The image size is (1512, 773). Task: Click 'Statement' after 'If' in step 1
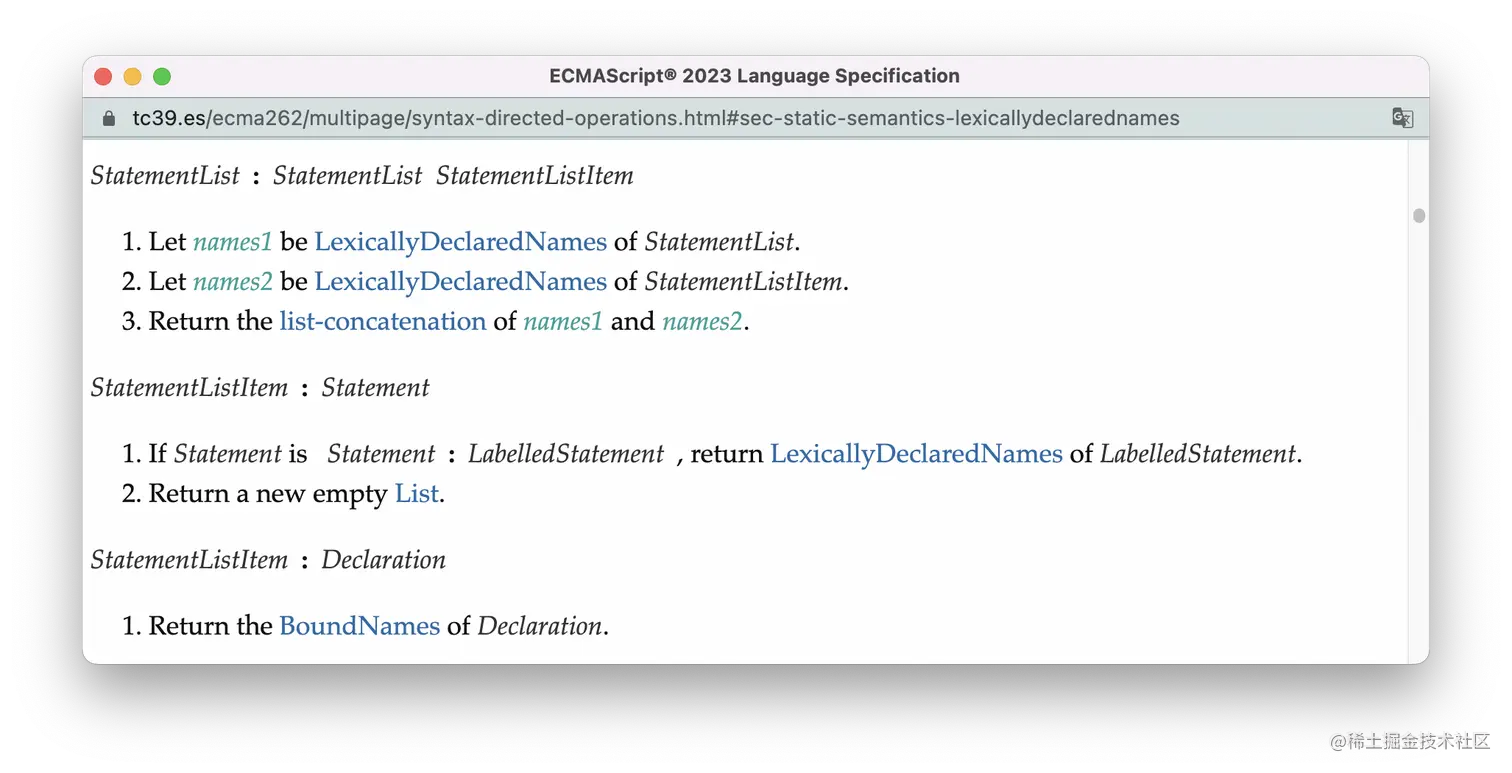(228, 454)
